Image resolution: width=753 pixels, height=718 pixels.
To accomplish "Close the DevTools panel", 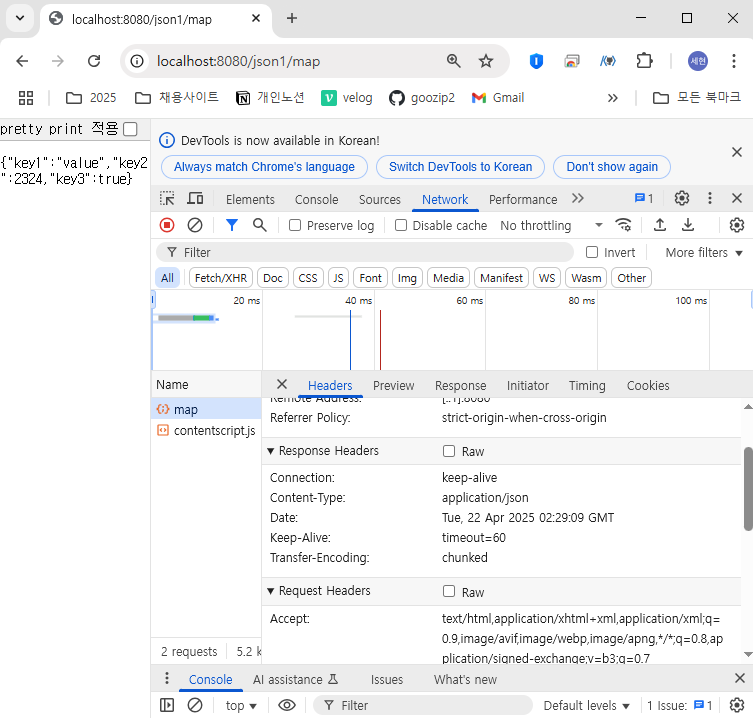I will tap(737, 198).
